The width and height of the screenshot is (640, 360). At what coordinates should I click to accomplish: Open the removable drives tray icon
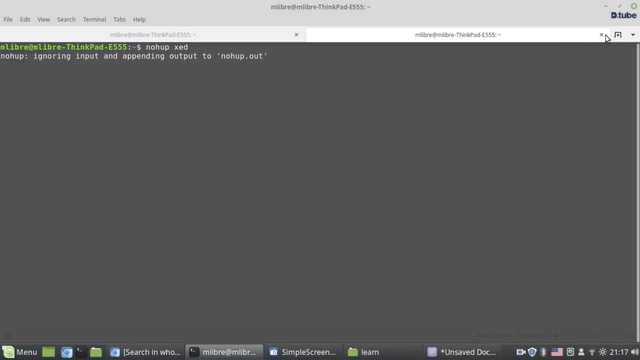click(x=570, y=352)
